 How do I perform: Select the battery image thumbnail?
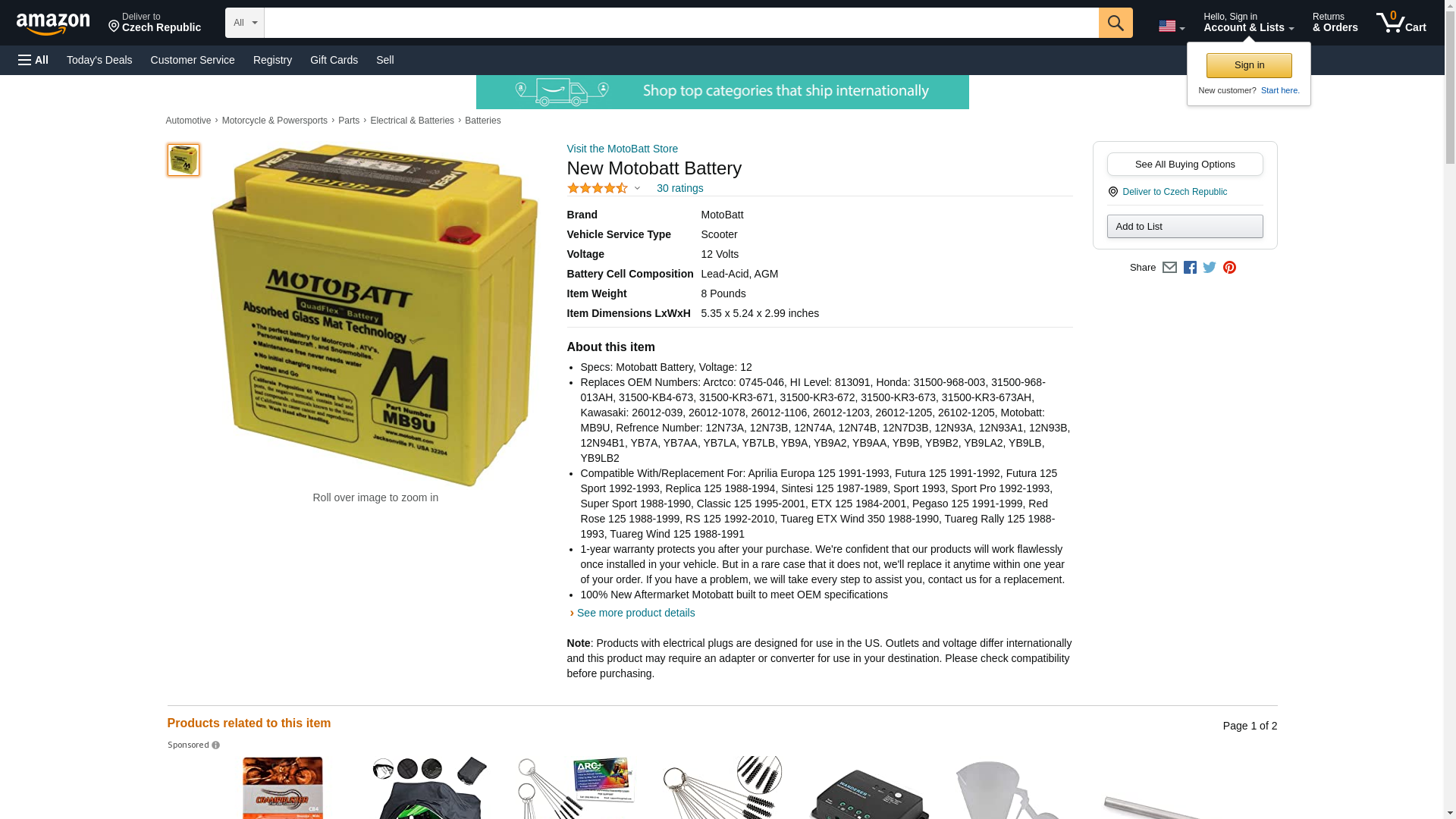(x=183, y=160)
